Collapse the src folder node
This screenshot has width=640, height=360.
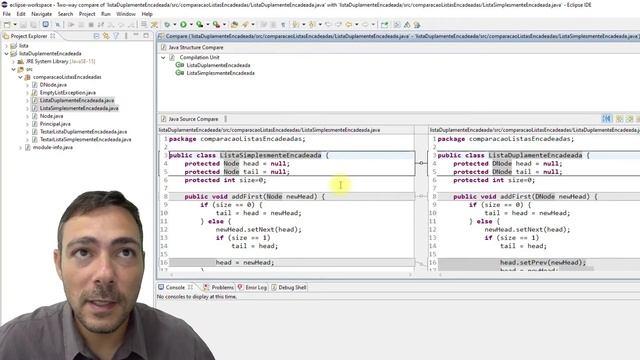pos(13,69)
